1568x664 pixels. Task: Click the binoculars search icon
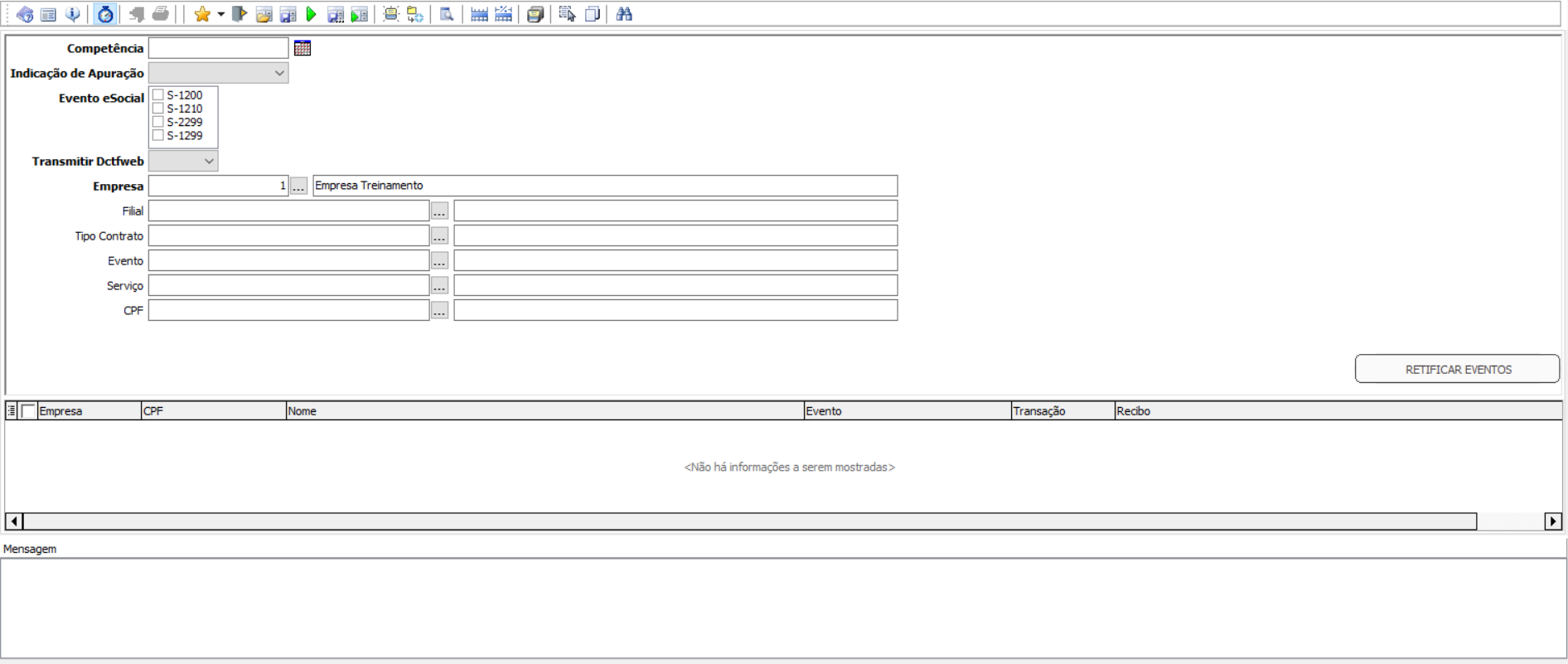[624, 14]
